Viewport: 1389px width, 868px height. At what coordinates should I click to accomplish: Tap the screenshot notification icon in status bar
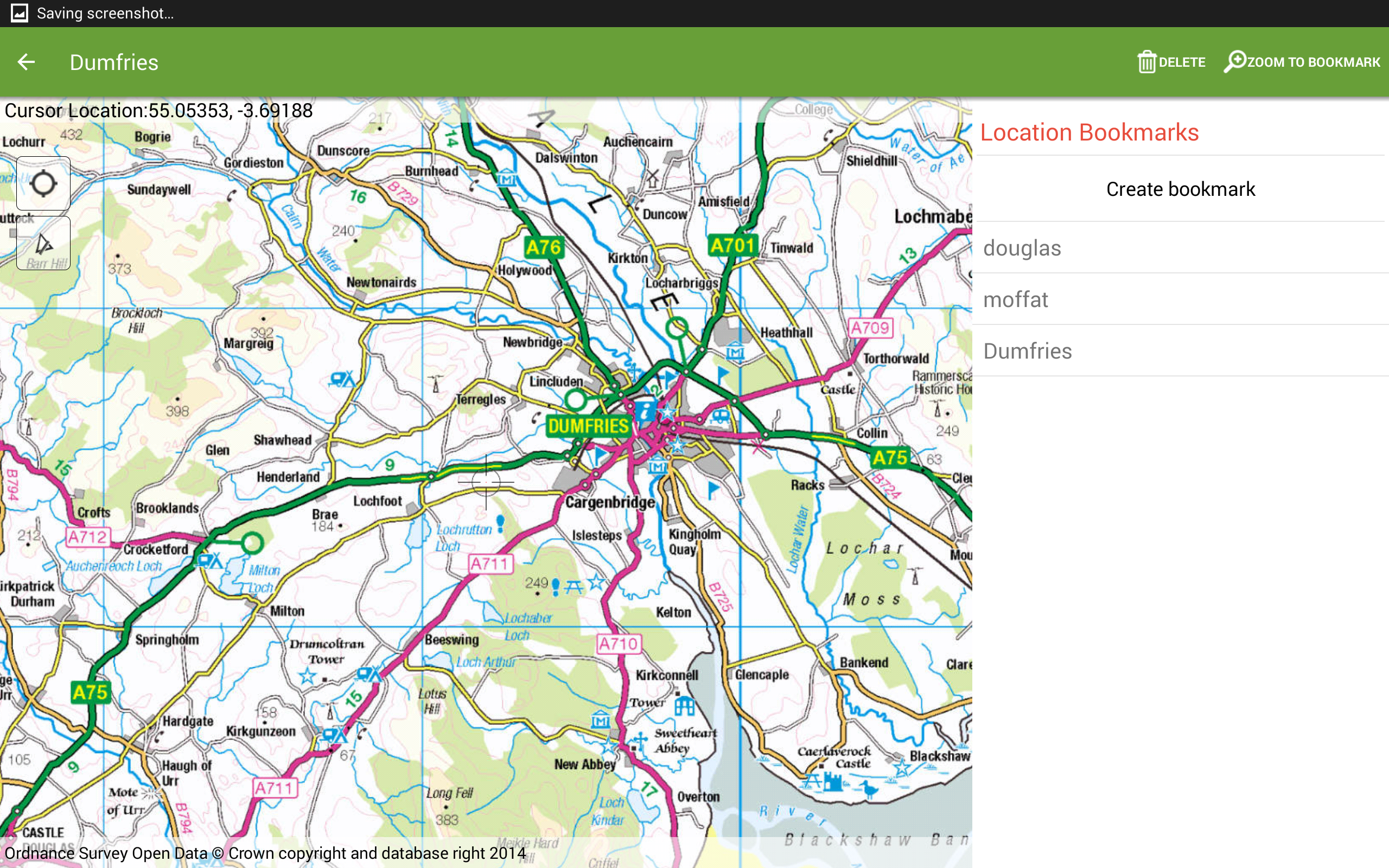point(19,13)
